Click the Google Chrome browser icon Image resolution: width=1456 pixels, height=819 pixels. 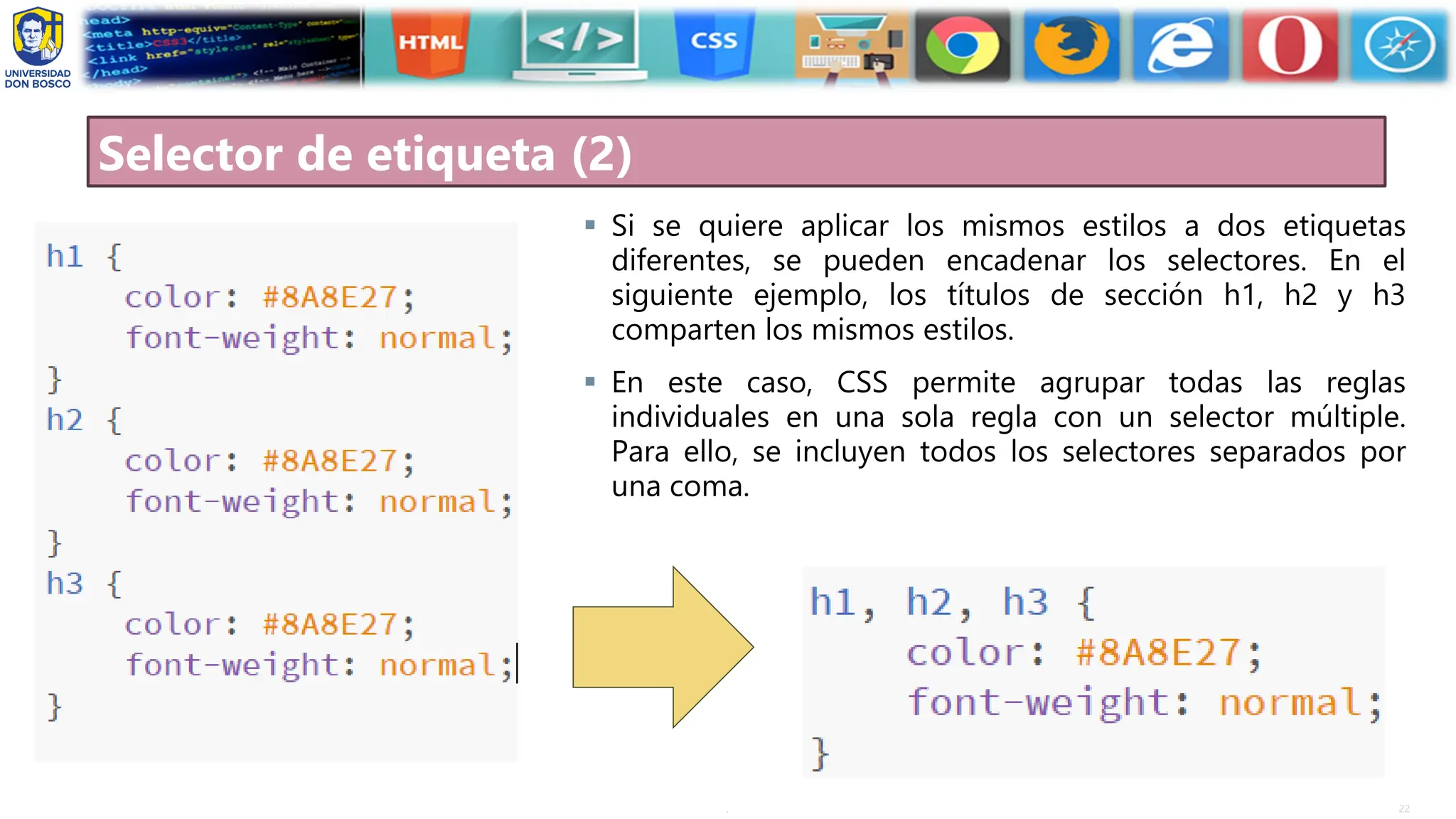click(x=962, y=45)
